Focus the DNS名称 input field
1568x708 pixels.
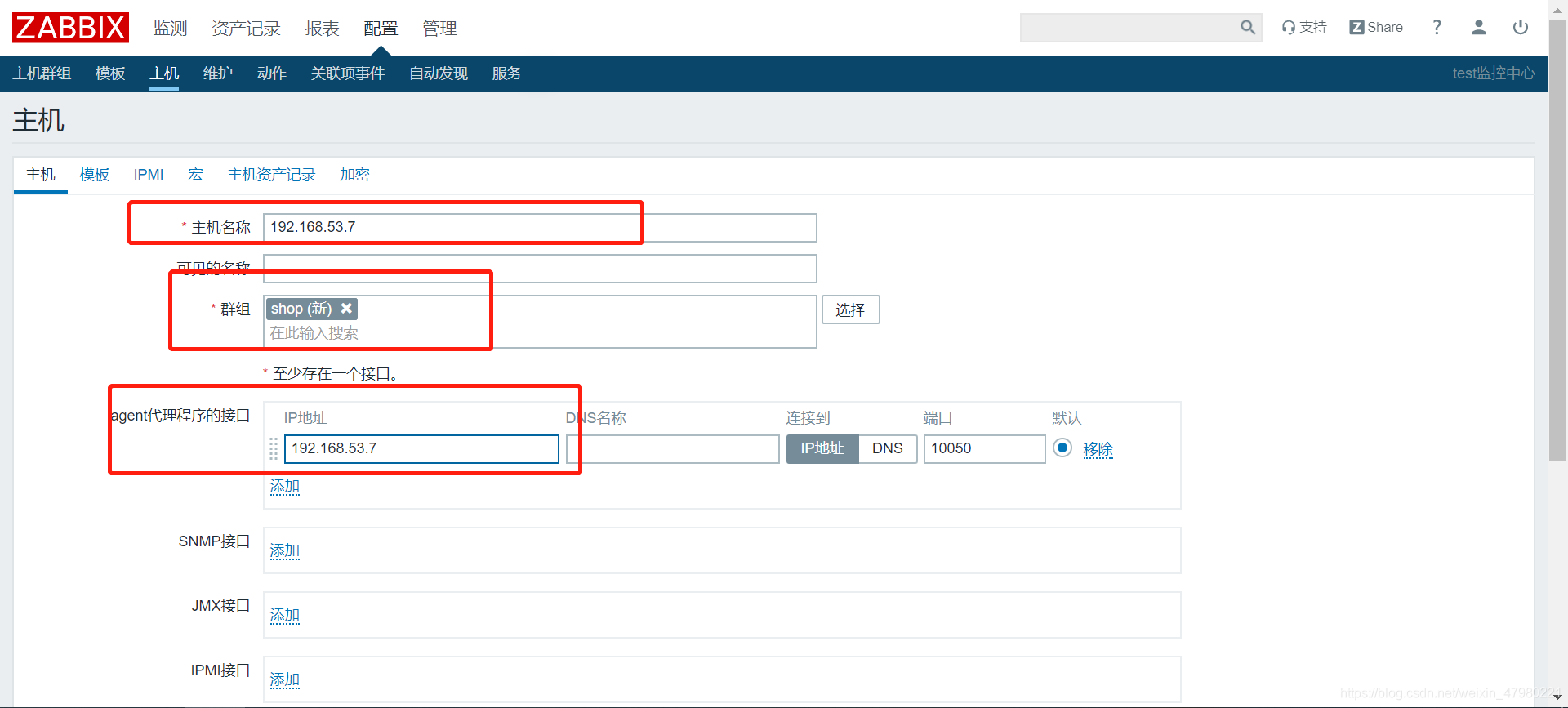click(673, 449)
